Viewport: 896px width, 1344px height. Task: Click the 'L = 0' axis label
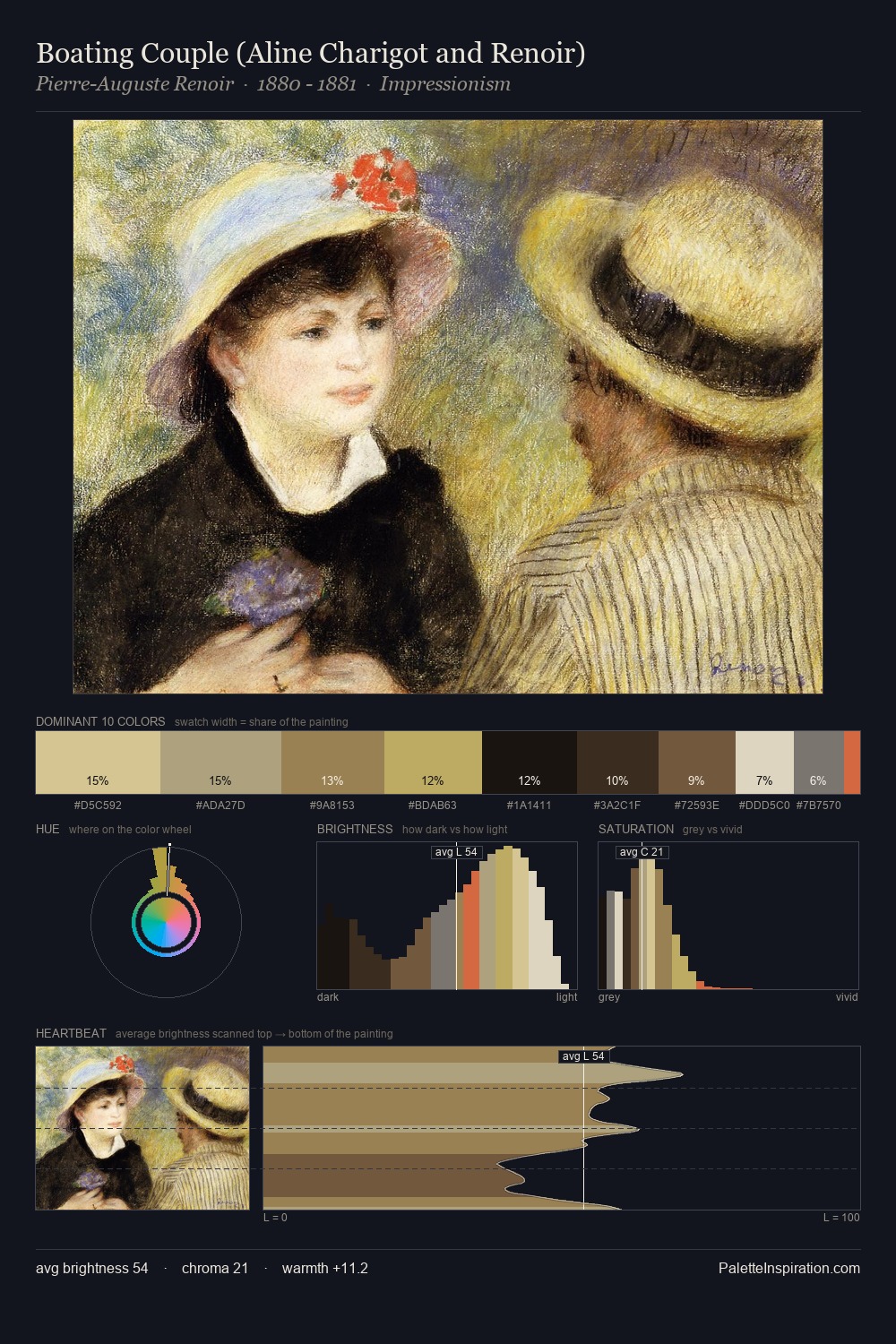275,1218
